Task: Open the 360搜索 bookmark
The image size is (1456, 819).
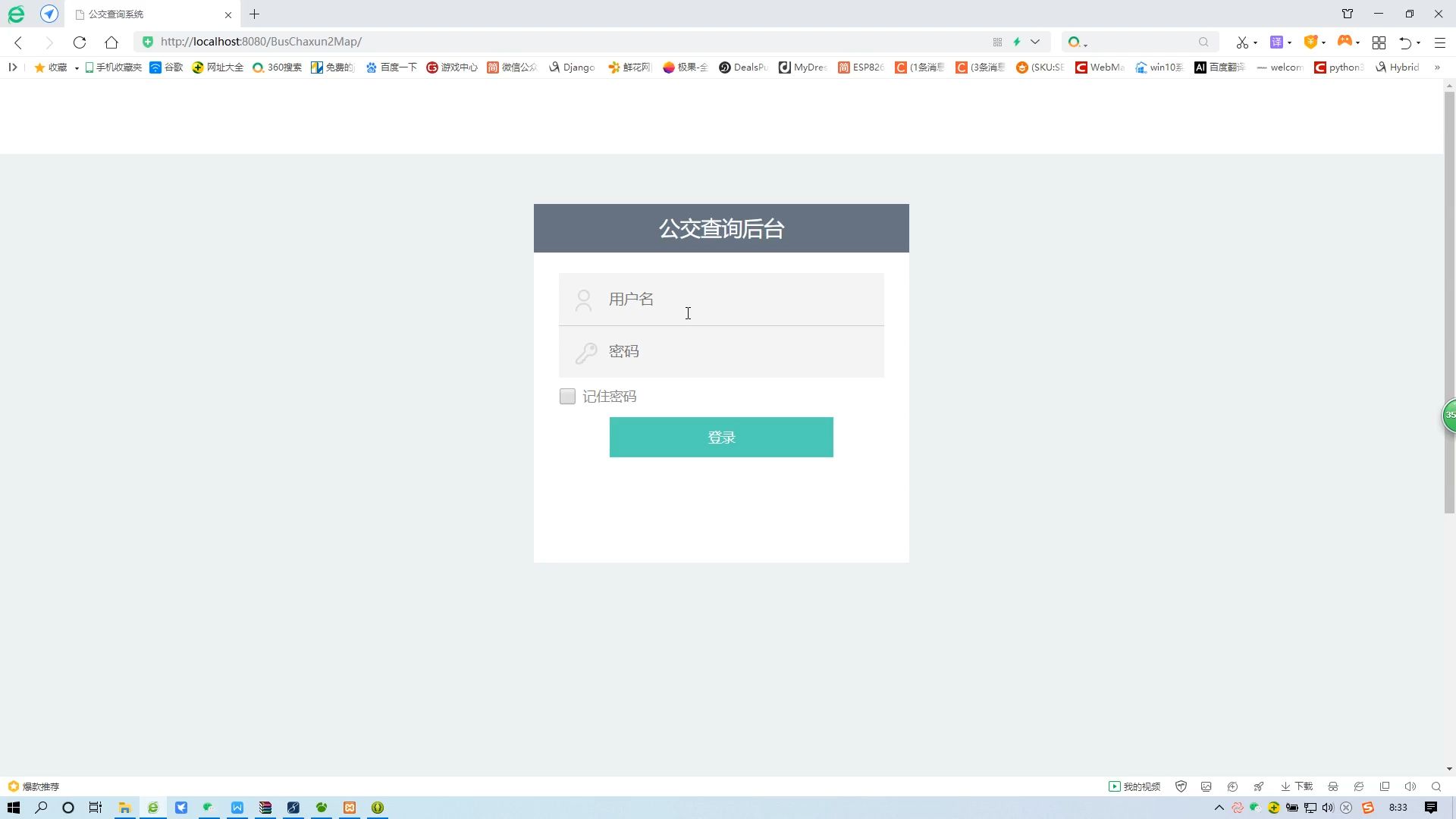Action: pyautogui.click(x=277, y=67)
